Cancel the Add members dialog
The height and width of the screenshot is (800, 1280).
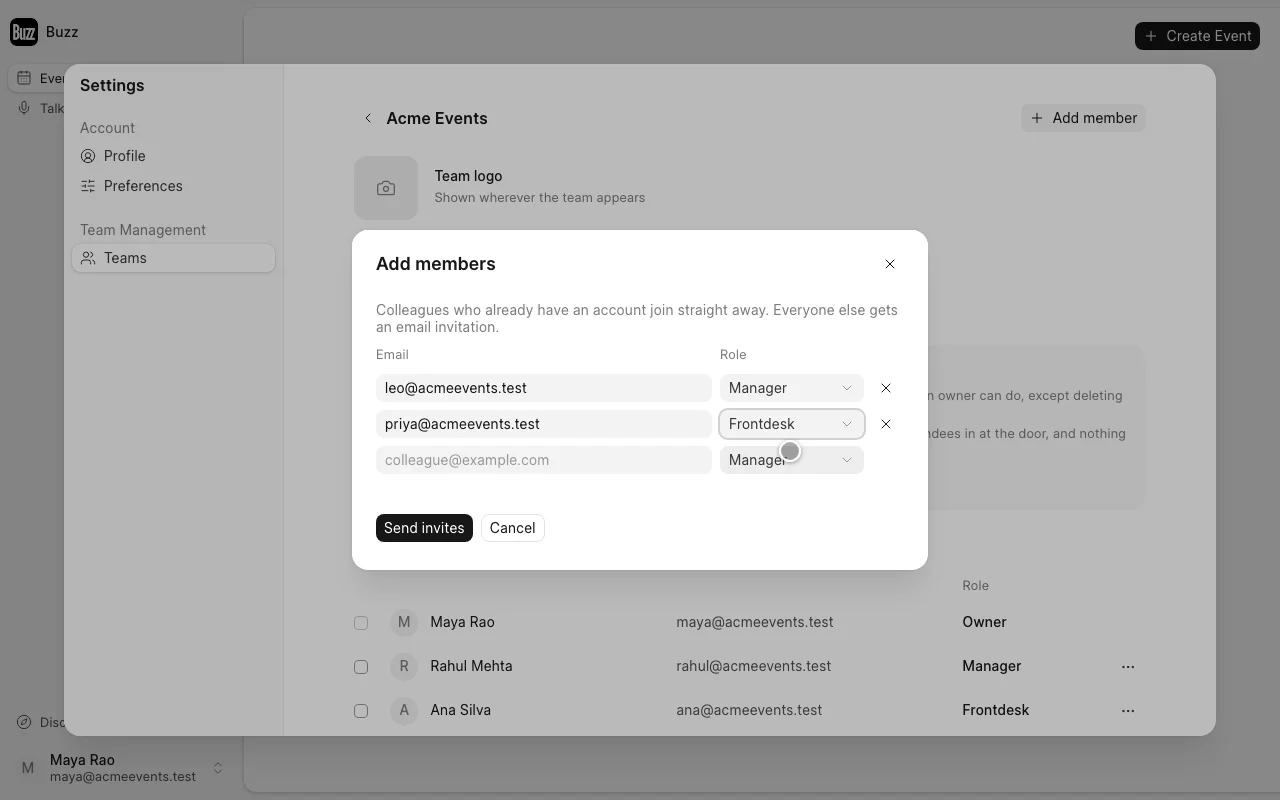(512, 528)
